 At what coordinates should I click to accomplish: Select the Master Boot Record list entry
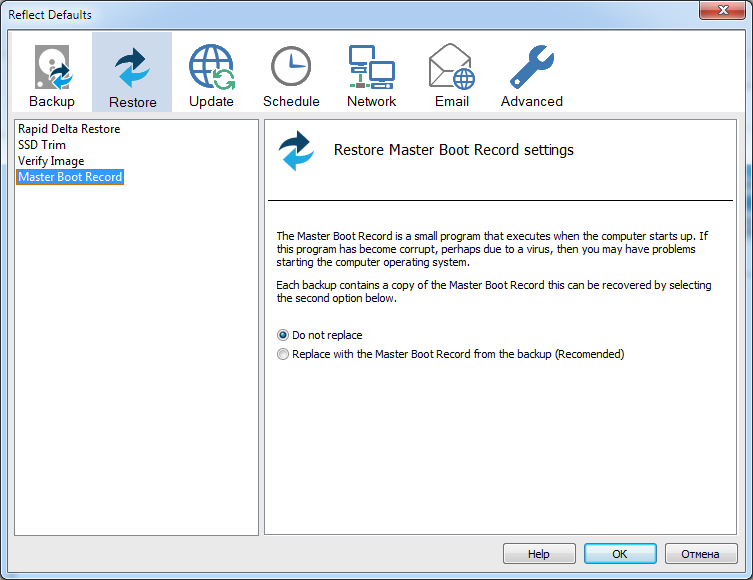point(70,177)
